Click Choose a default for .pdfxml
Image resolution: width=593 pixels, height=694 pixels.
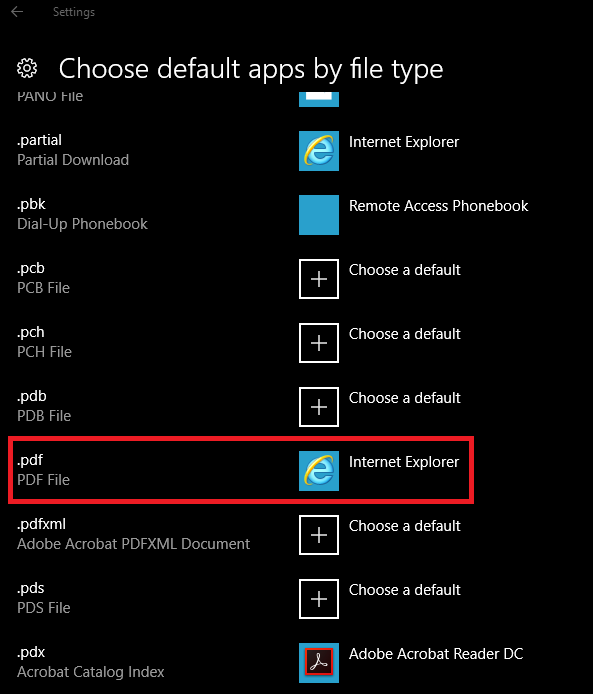tap(404, 526)
